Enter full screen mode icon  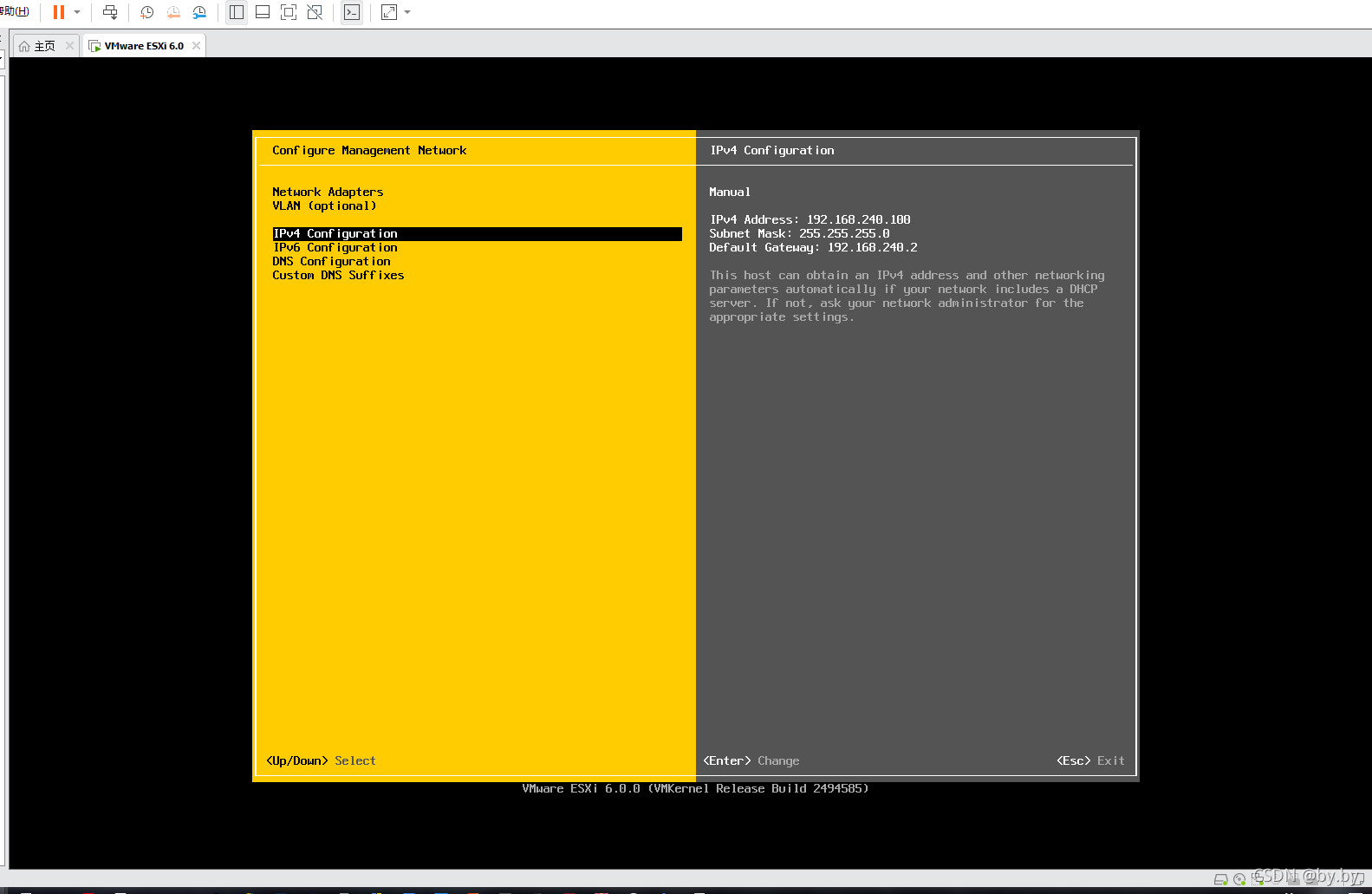point(289,12)
